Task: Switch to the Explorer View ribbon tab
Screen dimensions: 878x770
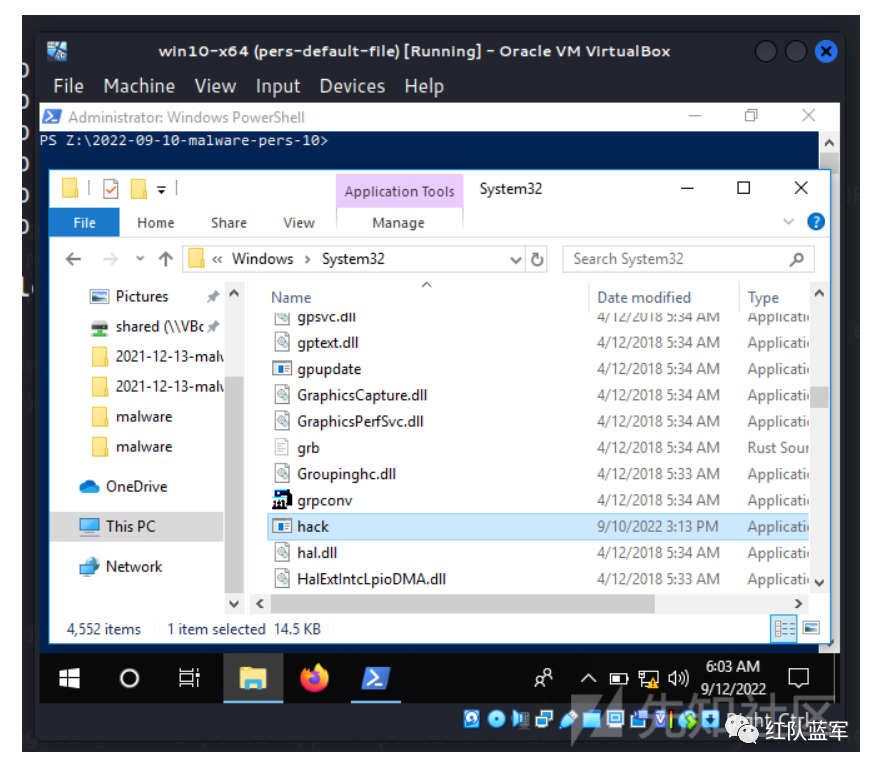Action: [x=299, y=222]
